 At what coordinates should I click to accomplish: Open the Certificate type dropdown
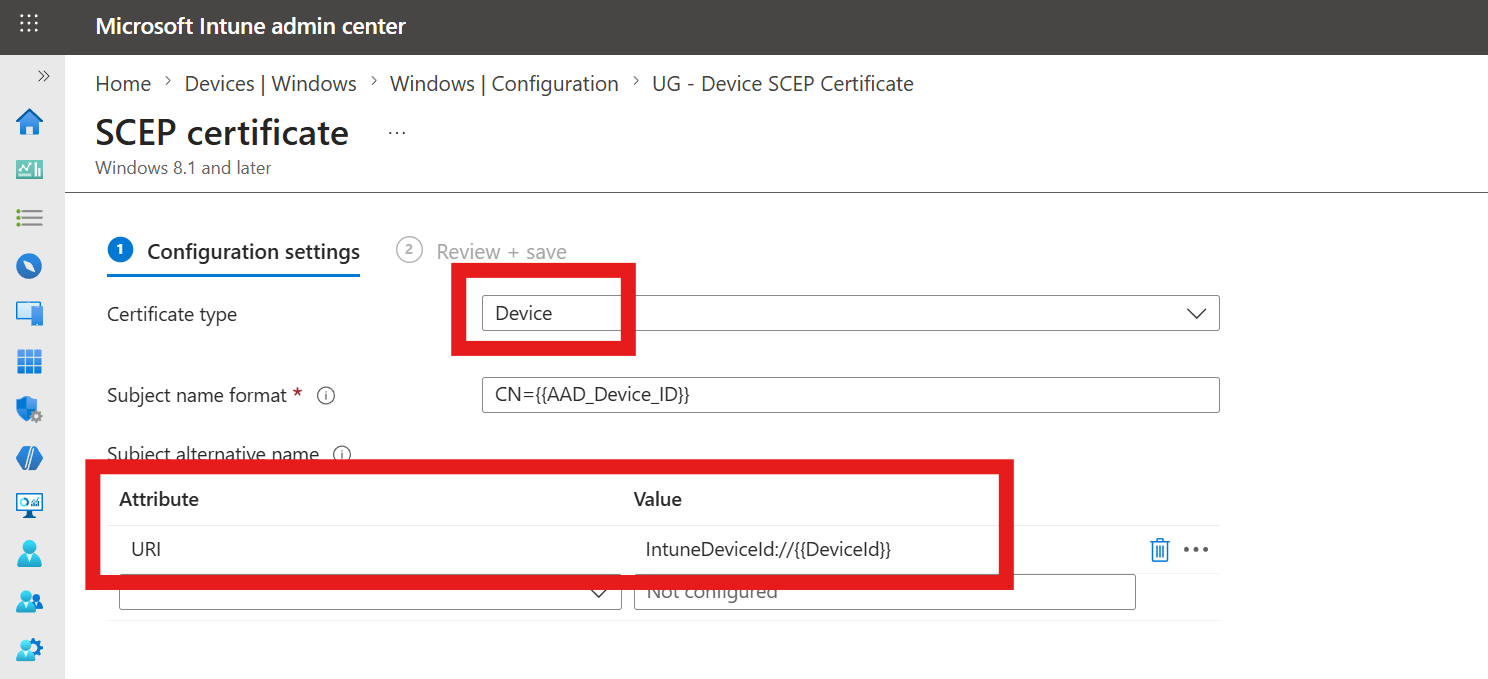tap(1196, 313)
